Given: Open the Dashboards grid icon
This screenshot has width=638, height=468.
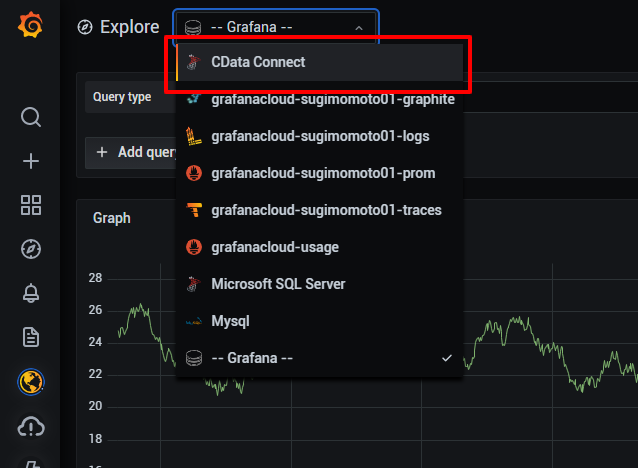Looking at the screenshot, I should pyautogui.click(x=31, y=205).
